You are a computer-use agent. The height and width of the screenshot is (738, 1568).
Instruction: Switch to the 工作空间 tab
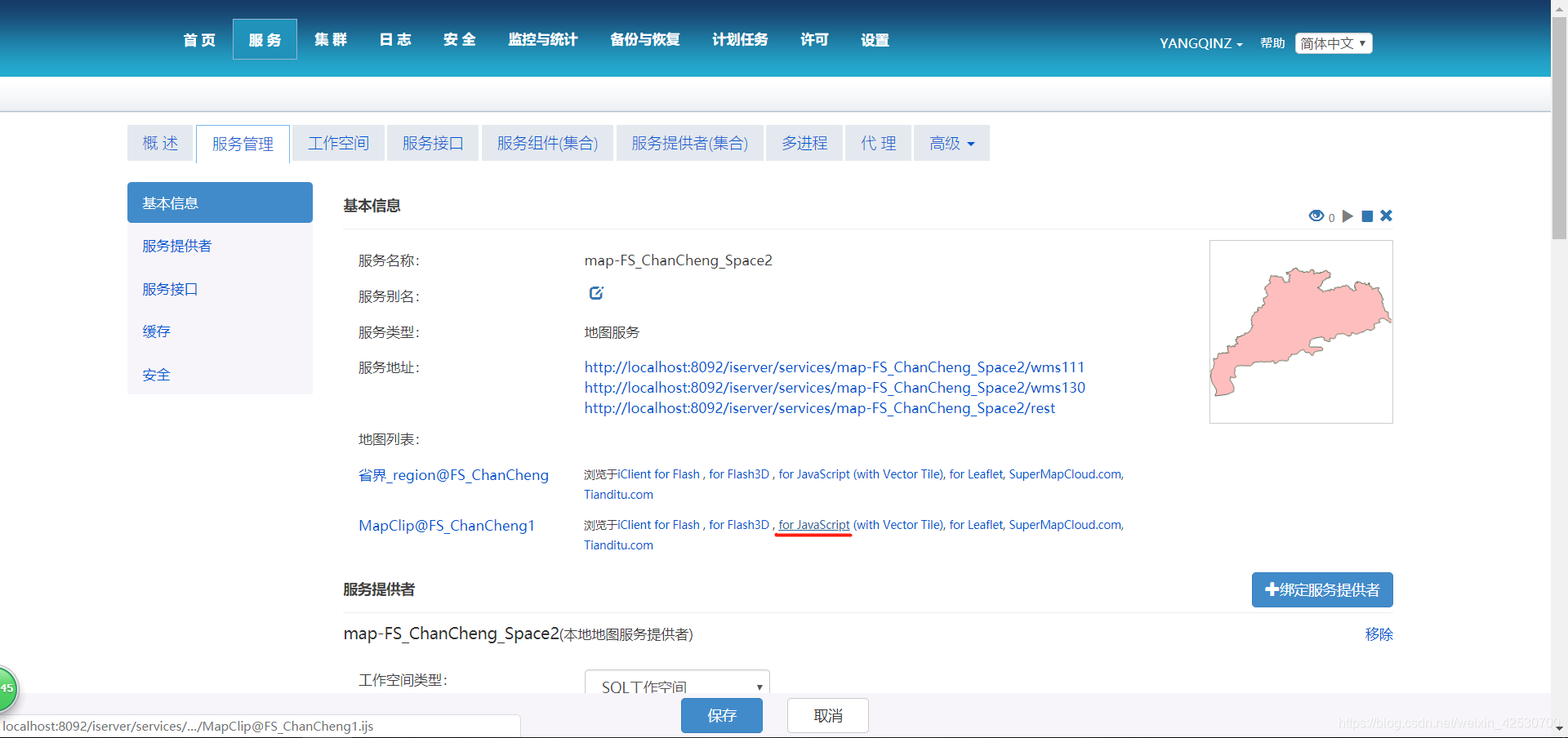click(x=338, y=143)
